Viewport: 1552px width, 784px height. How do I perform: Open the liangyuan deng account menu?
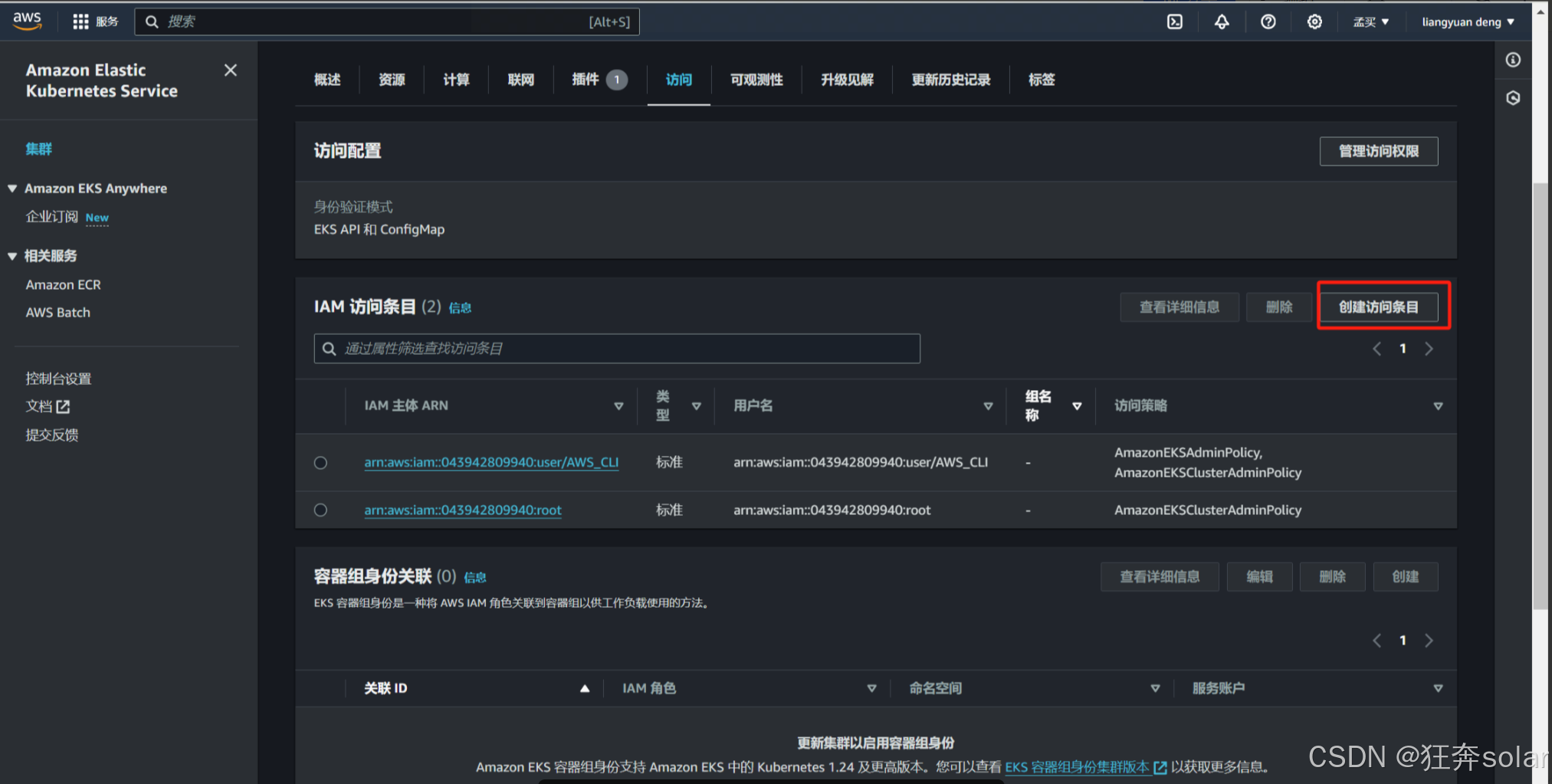point(1468,21)
